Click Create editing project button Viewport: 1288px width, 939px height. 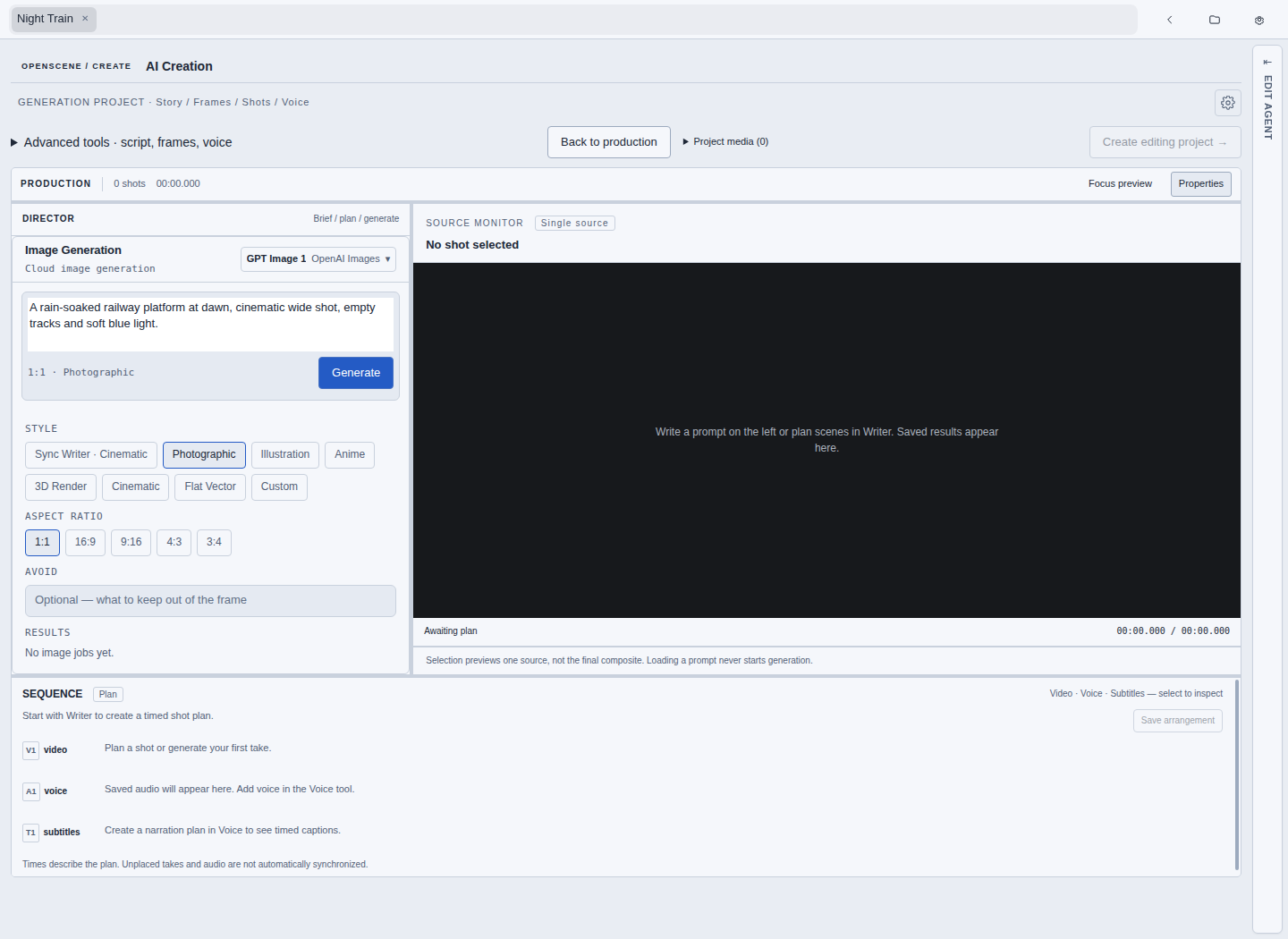click(x=1165, y=142)
